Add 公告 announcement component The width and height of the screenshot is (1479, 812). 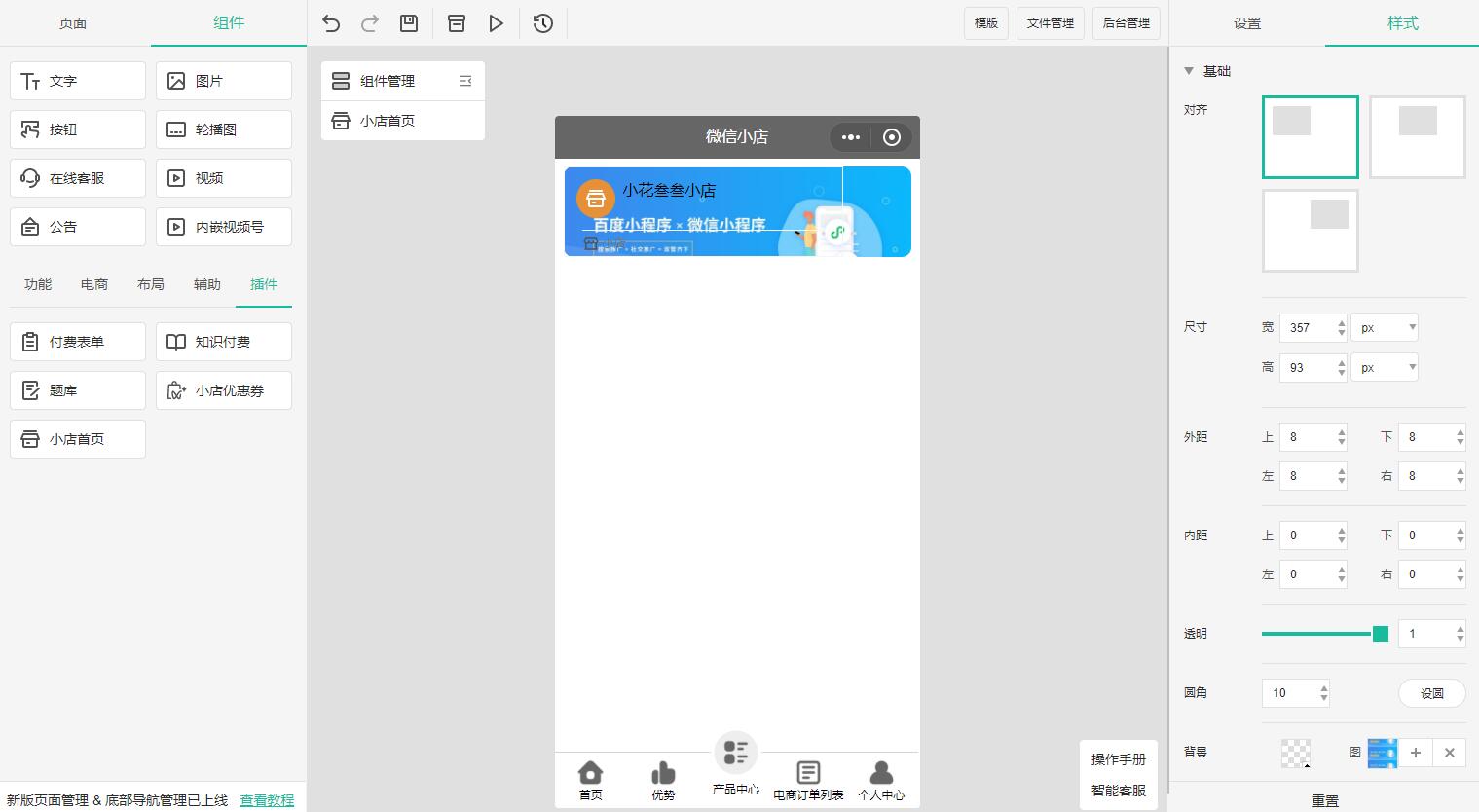(x=78, y=227)
